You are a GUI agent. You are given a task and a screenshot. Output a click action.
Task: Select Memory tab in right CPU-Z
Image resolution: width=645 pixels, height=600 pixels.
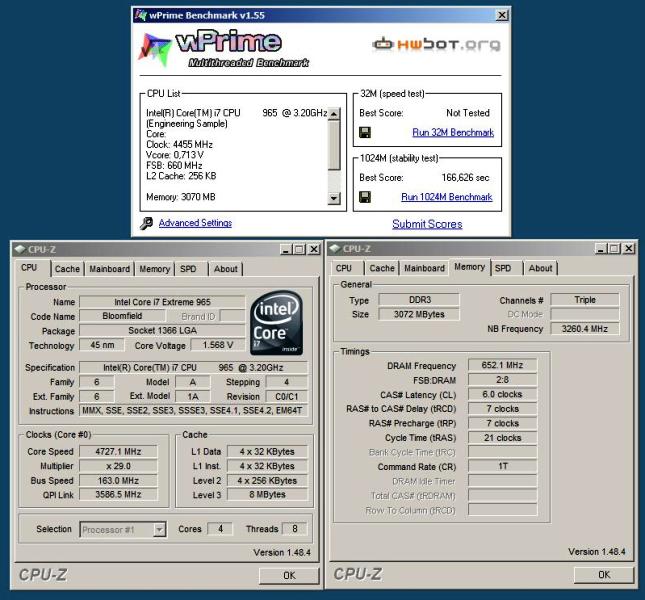click(469, 267)
